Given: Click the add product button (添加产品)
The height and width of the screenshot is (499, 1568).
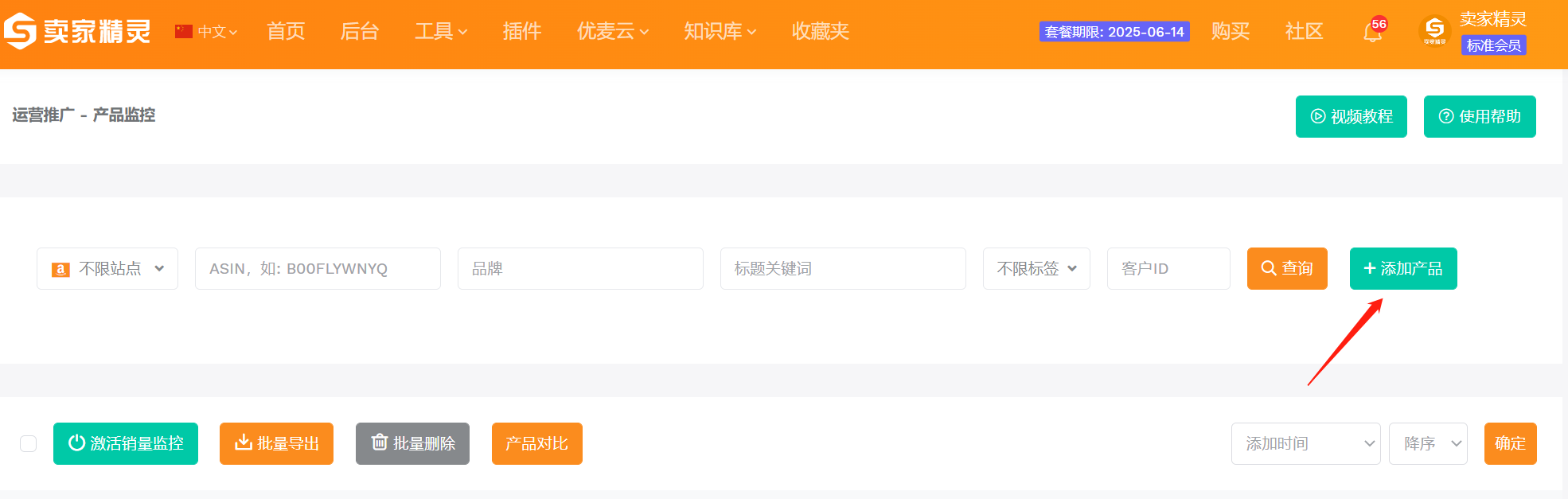Looking at the screenshot, I should (x=1402, y=268).
